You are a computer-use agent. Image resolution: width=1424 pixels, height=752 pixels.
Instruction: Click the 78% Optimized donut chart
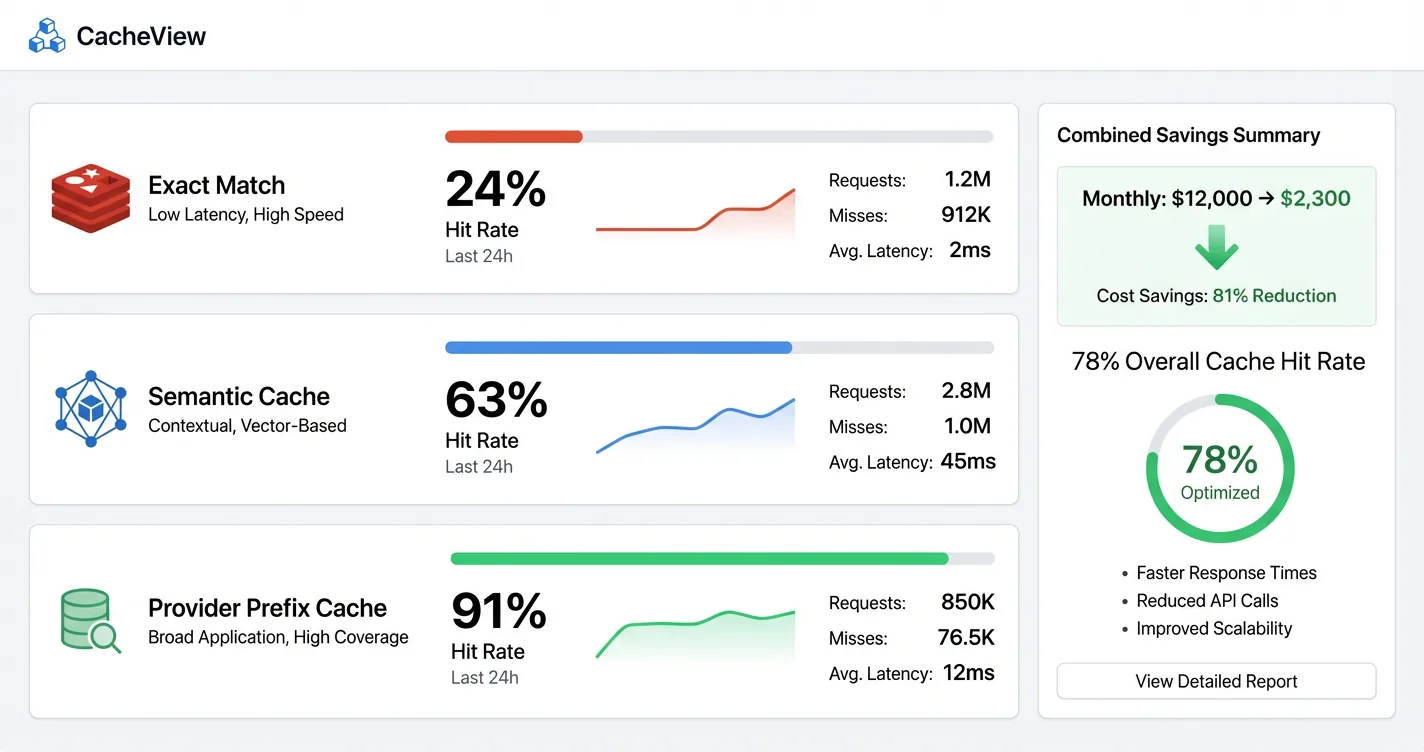[x=1220, y=468]
